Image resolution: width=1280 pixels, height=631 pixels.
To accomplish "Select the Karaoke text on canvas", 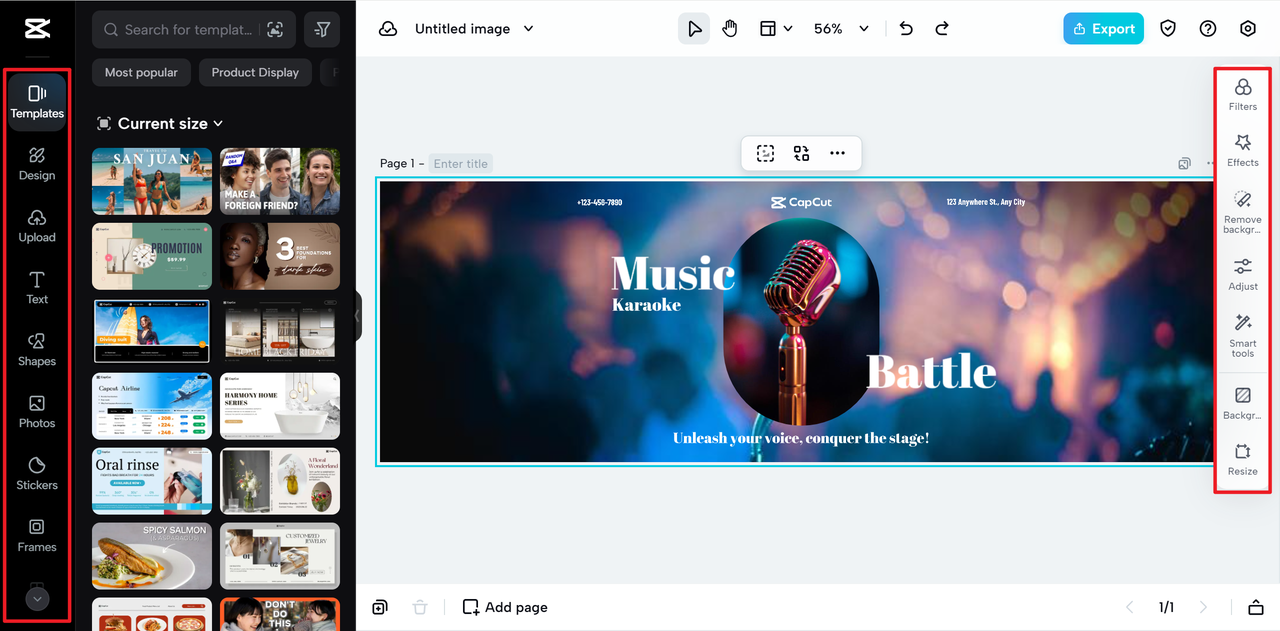I will (646, 305).
